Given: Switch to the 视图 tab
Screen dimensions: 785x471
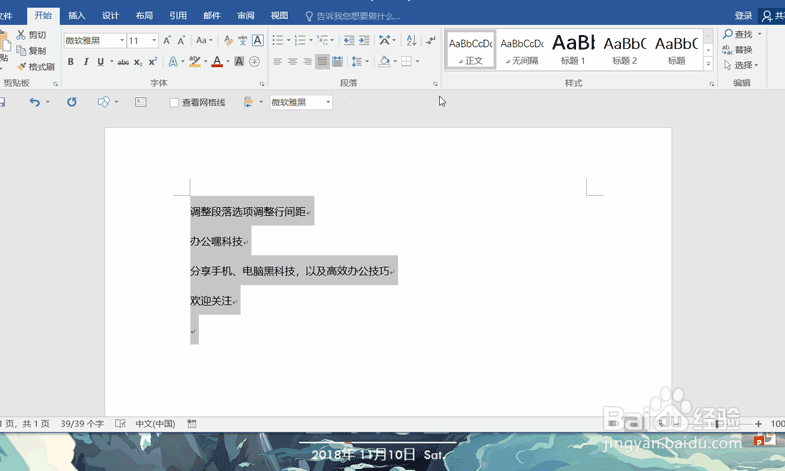Looking at the screenshot, I should [279, 16].
